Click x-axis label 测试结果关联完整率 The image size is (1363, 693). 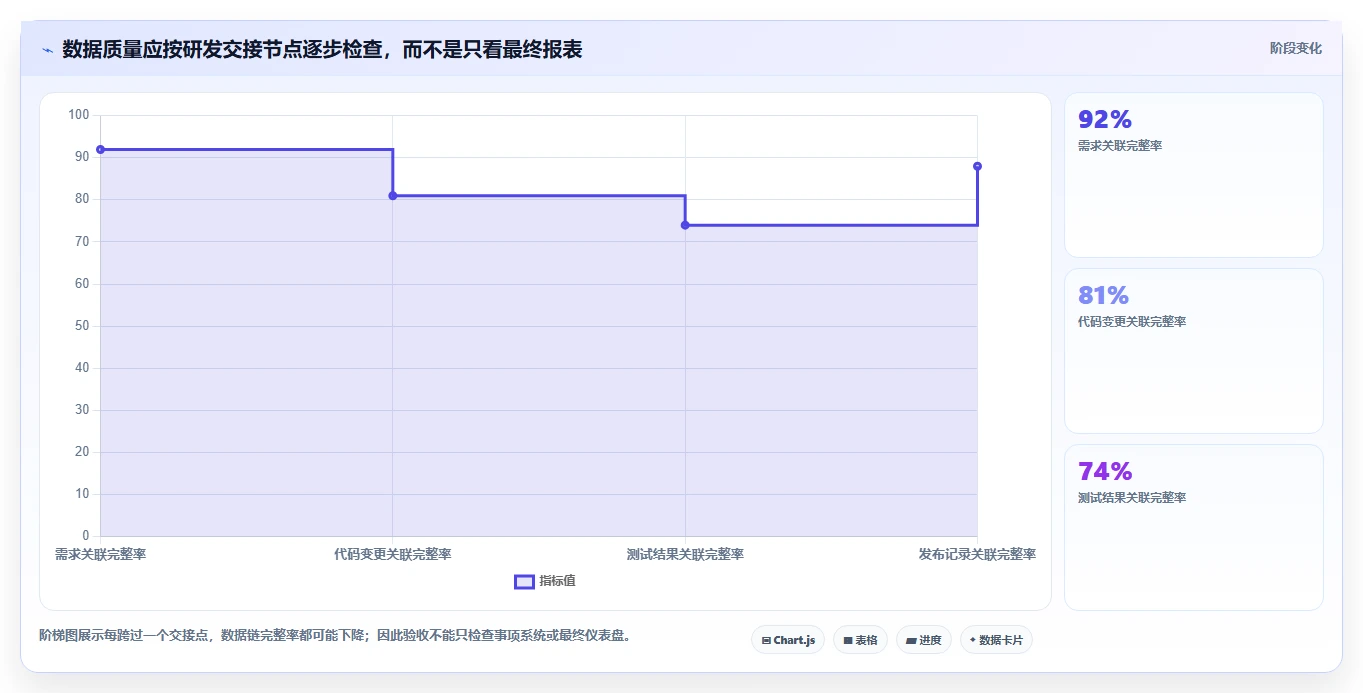point(685,554)
